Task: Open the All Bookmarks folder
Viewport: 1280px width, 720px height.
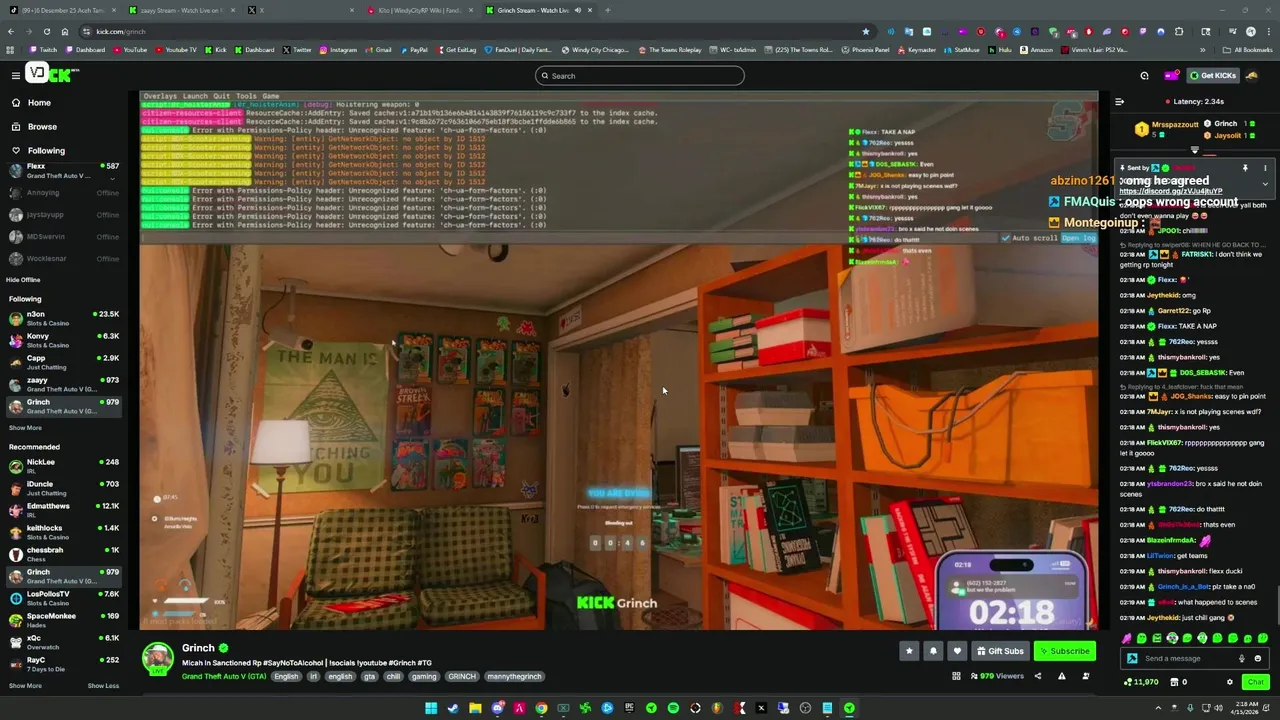Action: coord(1248,50)
